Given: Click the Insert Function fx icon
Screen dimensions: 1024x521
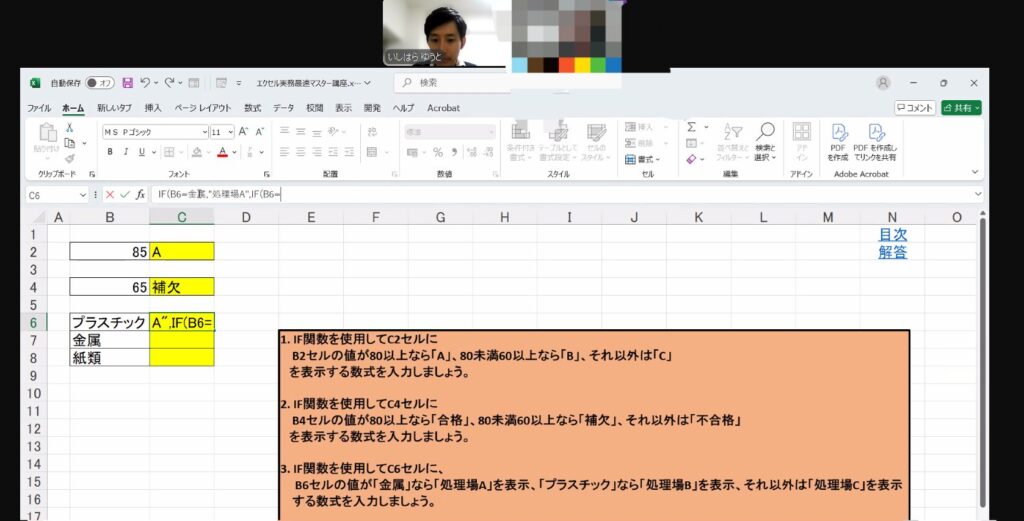Looking at the screenshot, I should pos(141,194).
